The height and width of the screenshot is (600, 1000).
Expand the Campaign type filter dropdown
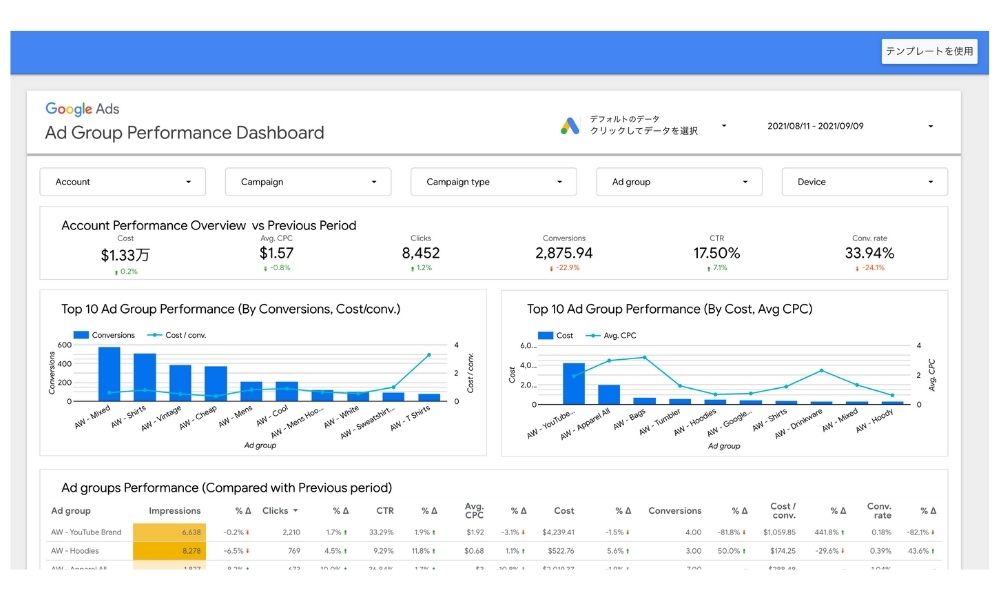pos(494,182)
